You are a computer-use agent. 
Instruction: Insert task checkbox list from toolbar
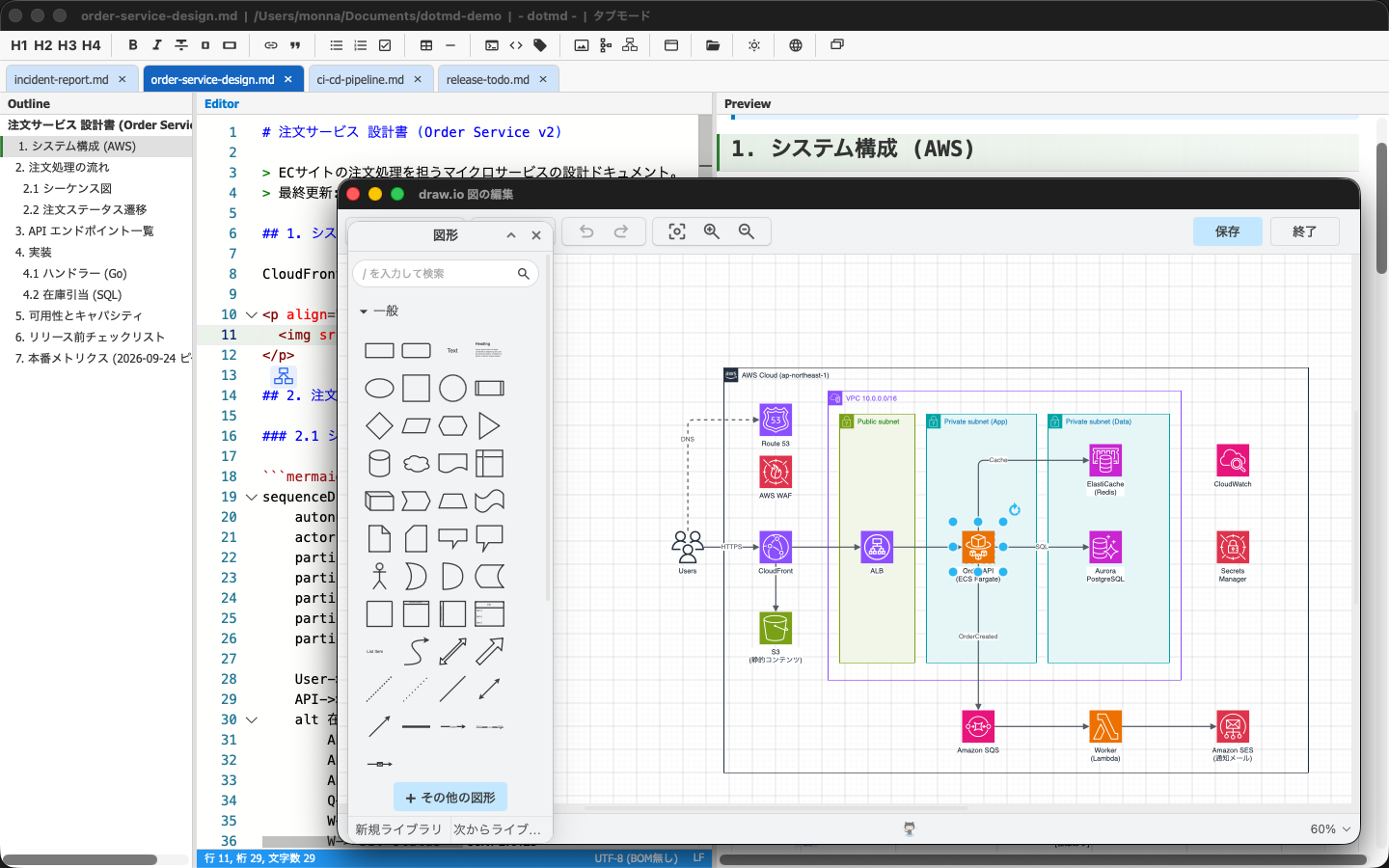point(385,45)
